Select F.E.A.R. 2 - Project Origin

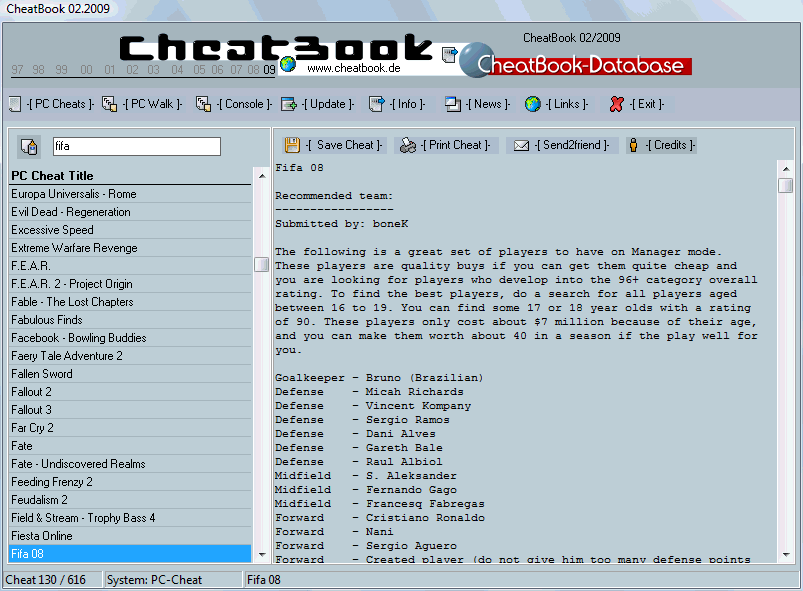[x=131, y=284]
